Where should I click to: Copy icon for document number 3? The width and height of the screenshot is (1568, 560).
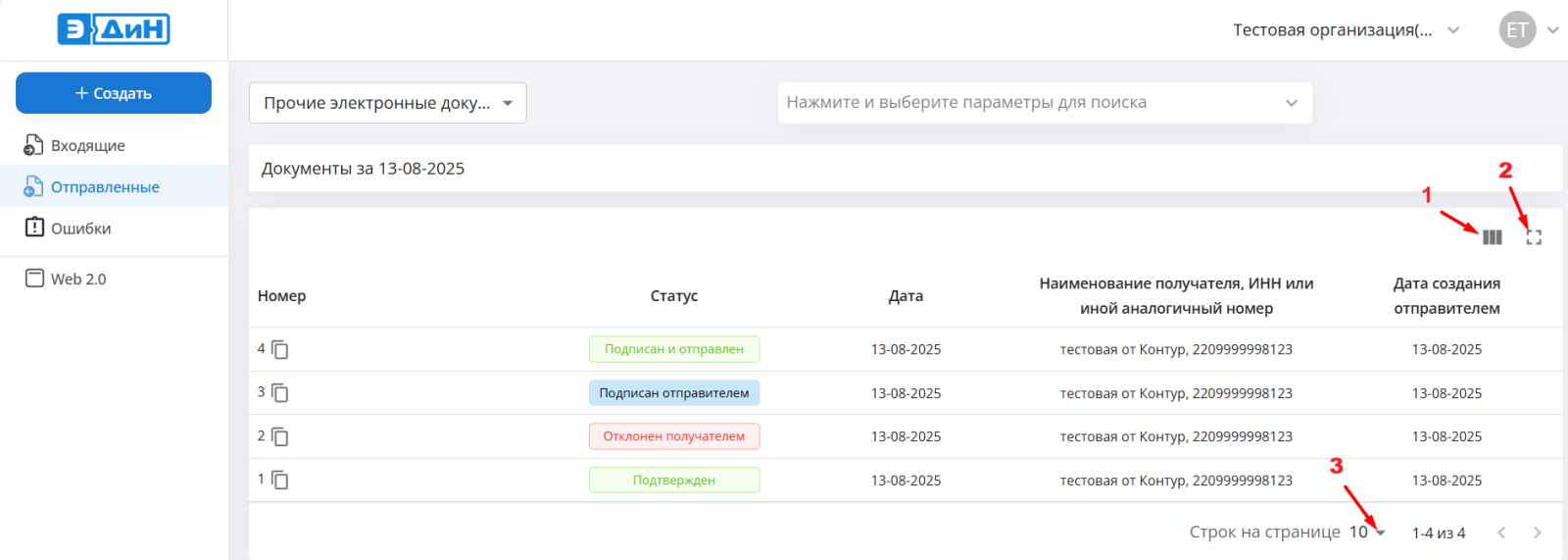coord(280,392)
